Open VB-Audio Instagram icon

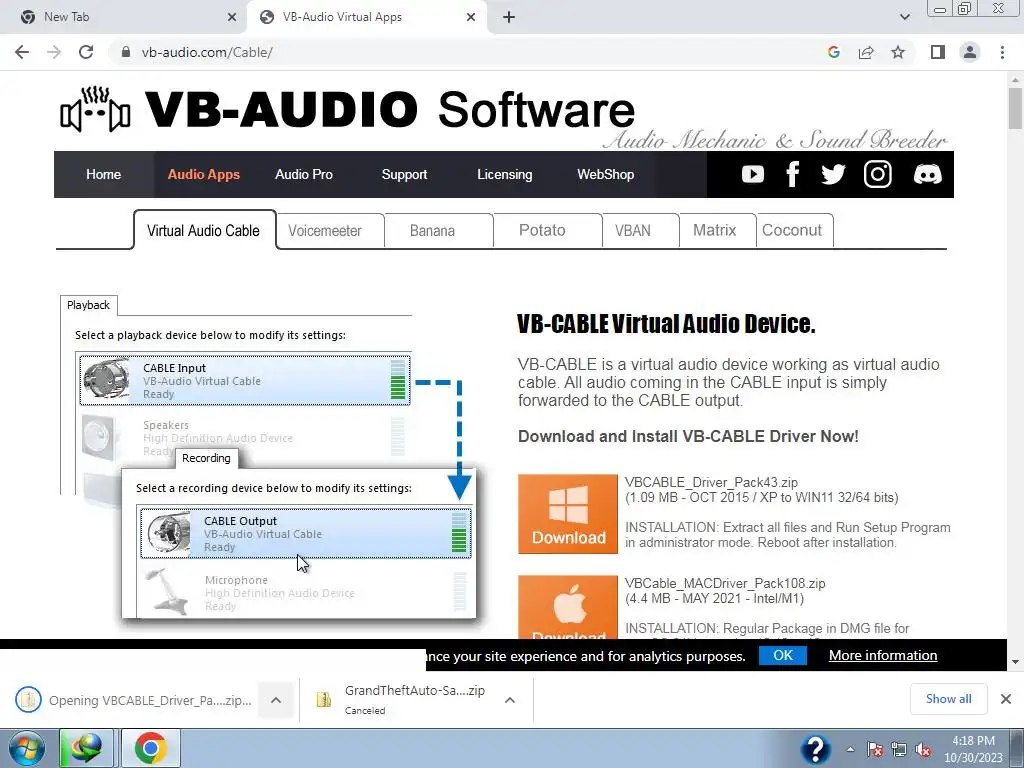point(878,174)
